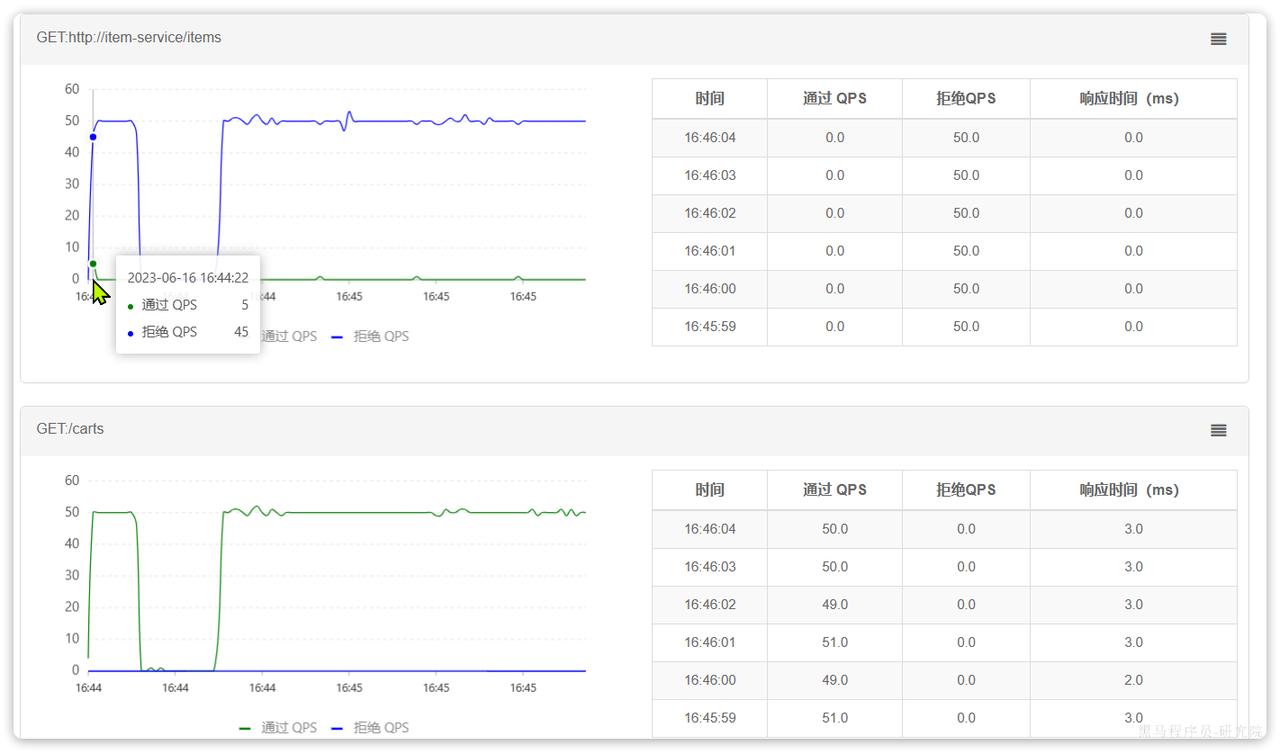The width and height of the screenshot is (1280, 754).
Task: Click the 响应时间 (ms) header in carts table
Action: click(x=1133, y=490)
